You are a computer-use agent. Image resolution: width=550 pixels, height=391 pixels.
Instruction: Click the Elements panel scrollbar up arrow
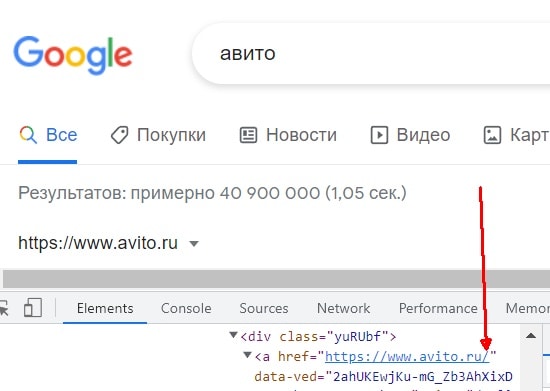coord(531,336)
